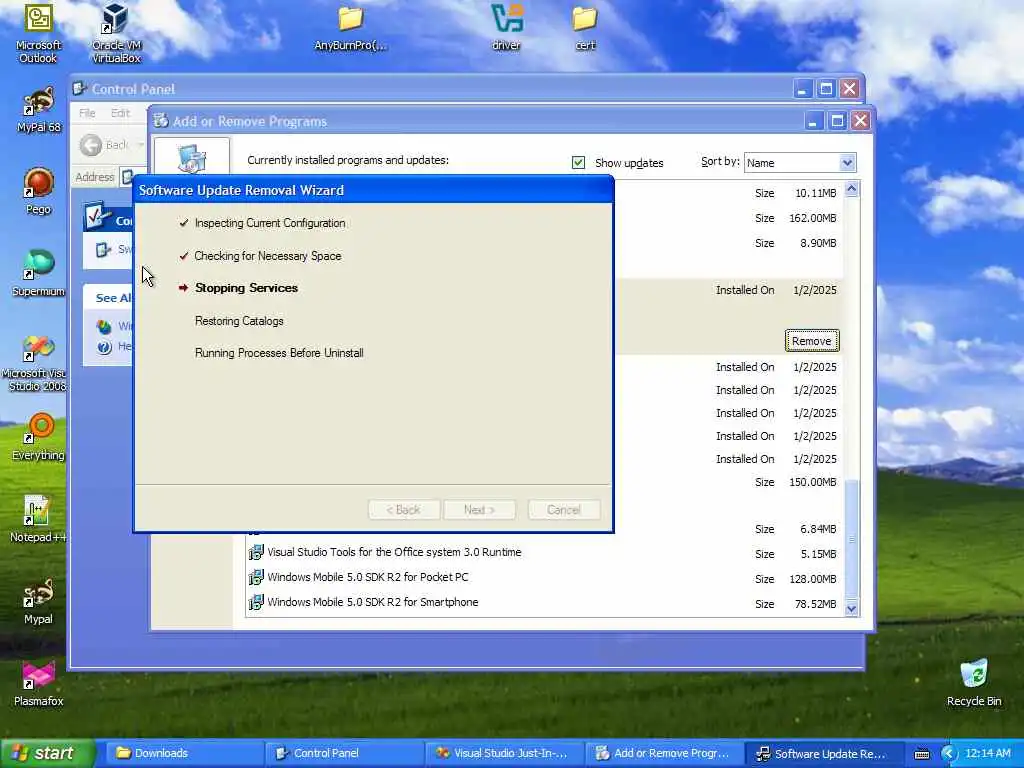
Task: Minimize the Control Panel window
Action: 803,89
